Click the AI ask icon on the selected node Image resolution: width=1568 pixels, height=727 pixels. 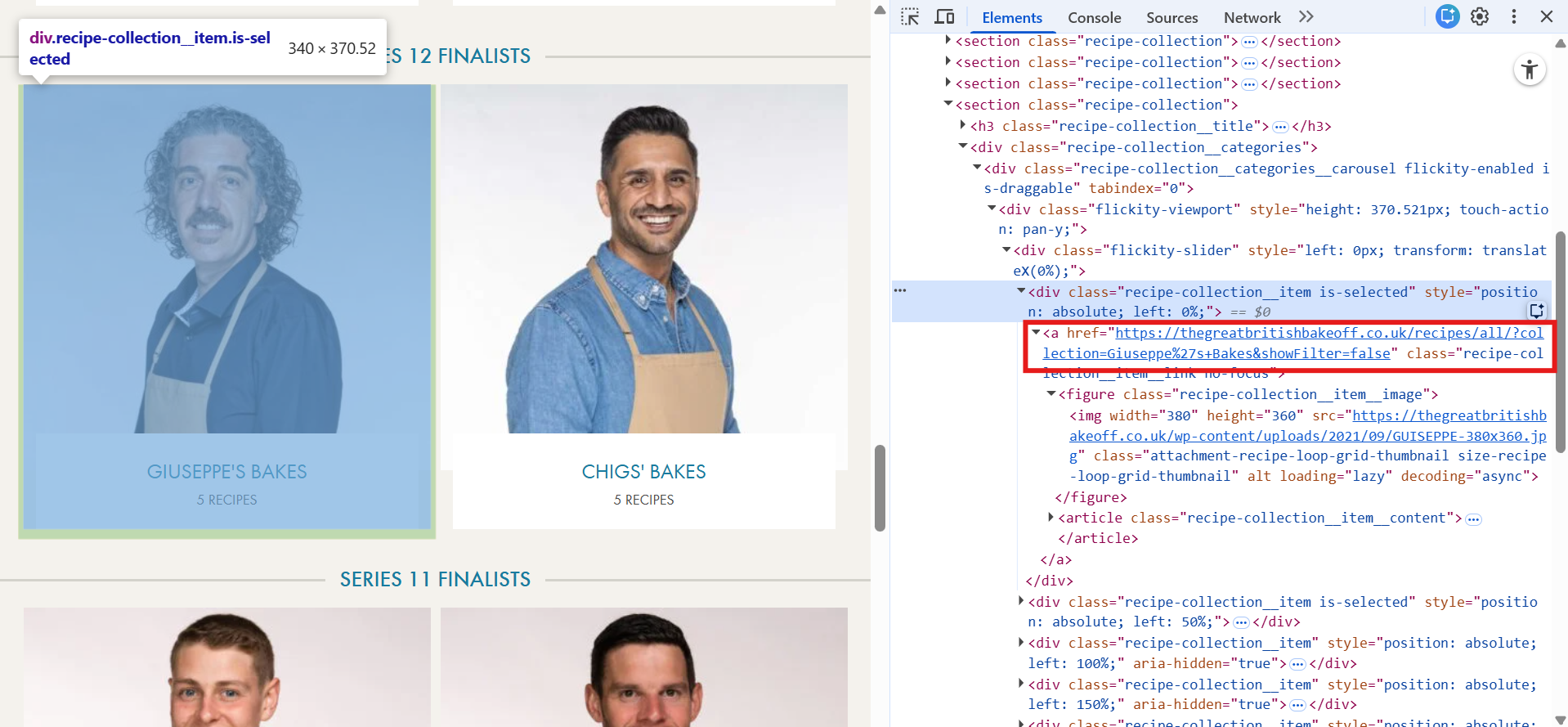1537,311
